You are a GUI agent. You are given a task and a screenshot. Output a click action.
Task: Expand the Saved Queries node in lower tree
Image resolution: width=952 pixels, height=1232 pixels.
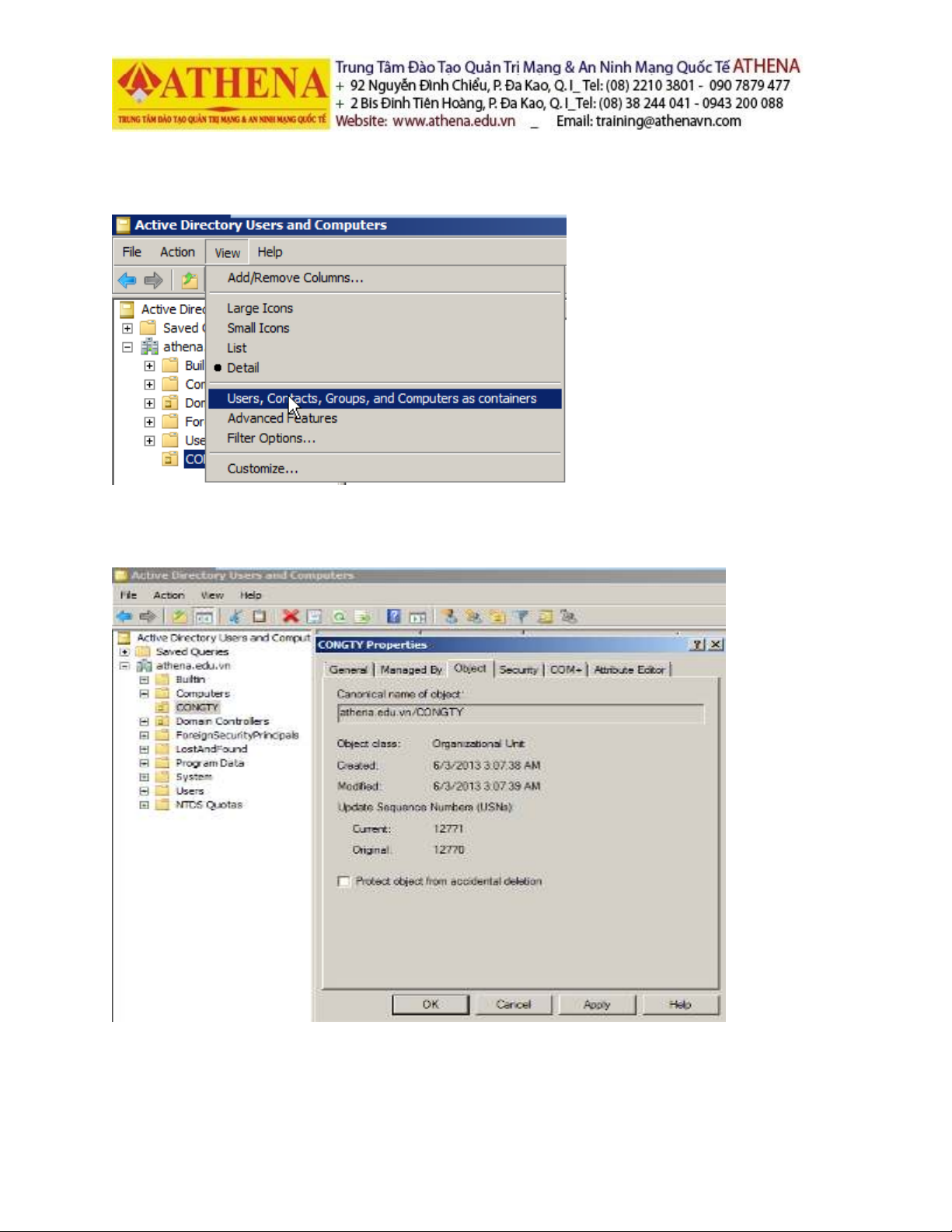(x=124, y=652)
